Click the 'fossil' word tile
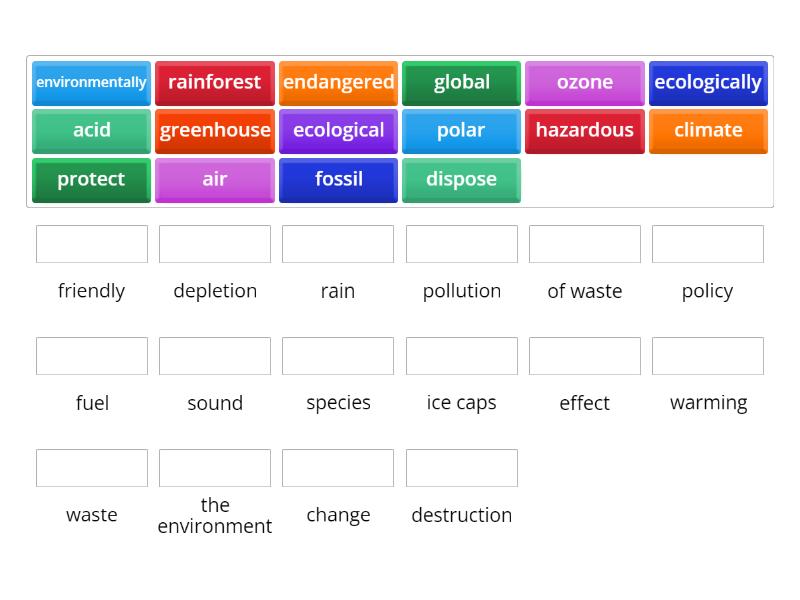This screenshot has width=800, height=600. 338,180
